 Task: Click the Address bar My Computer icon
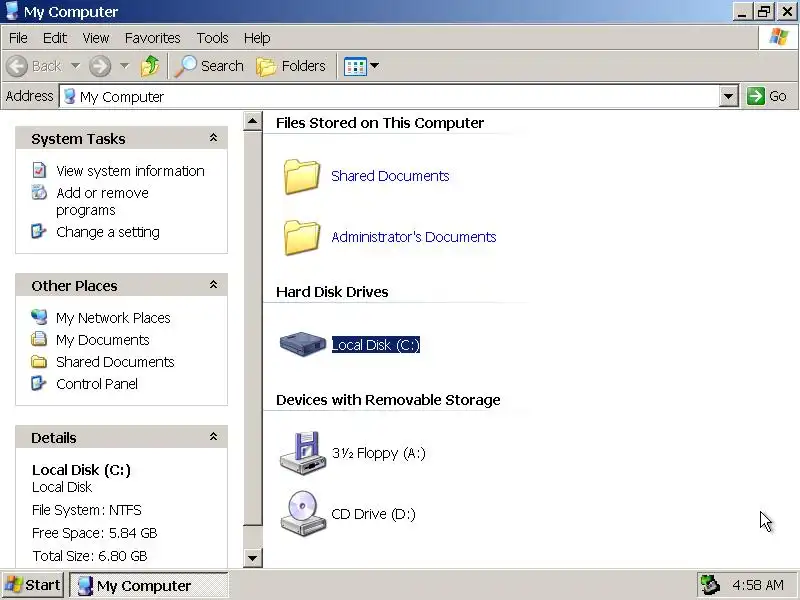point(70,96)
